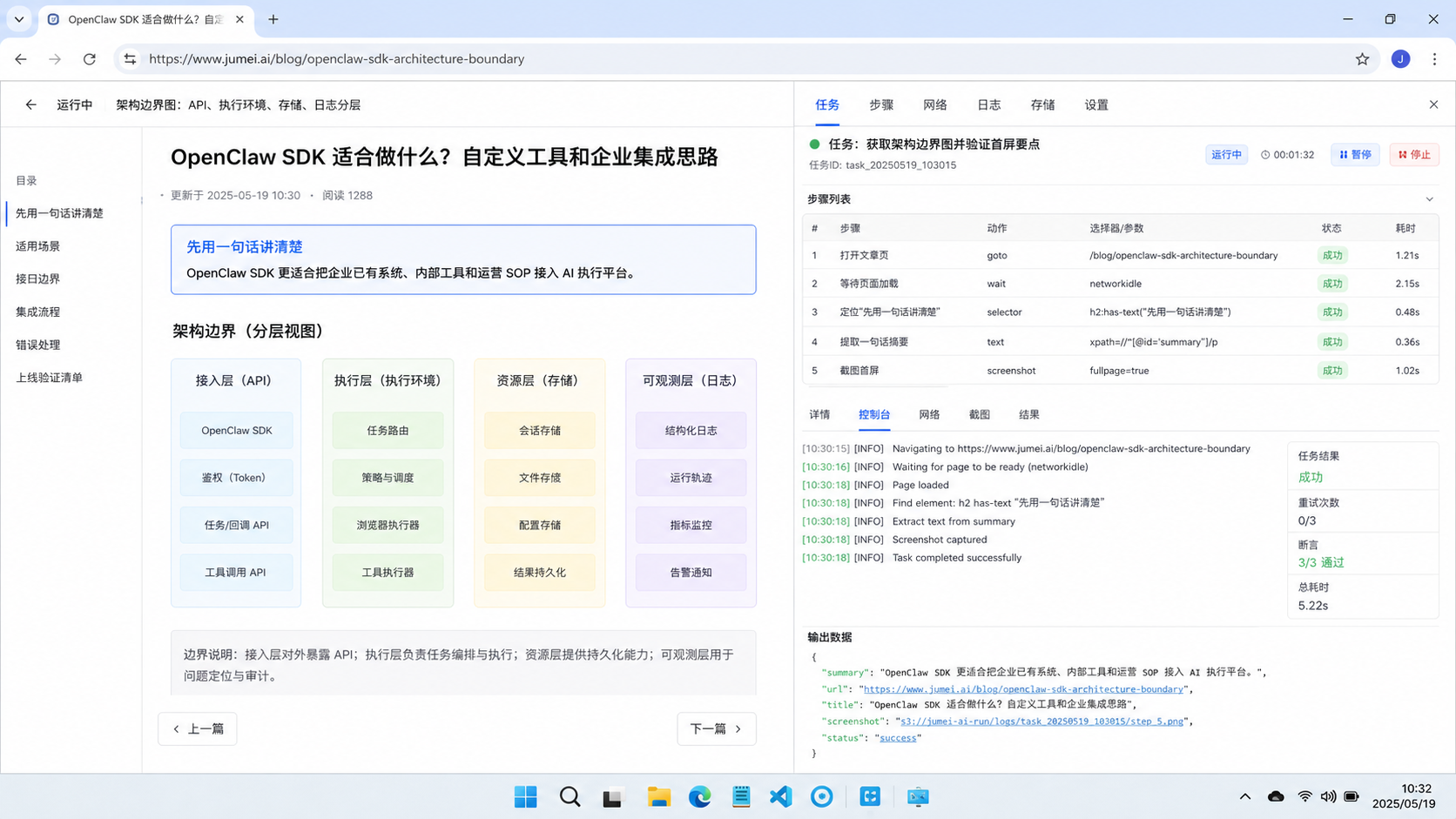Open the profile avatar J

(x=1400, y=59)
